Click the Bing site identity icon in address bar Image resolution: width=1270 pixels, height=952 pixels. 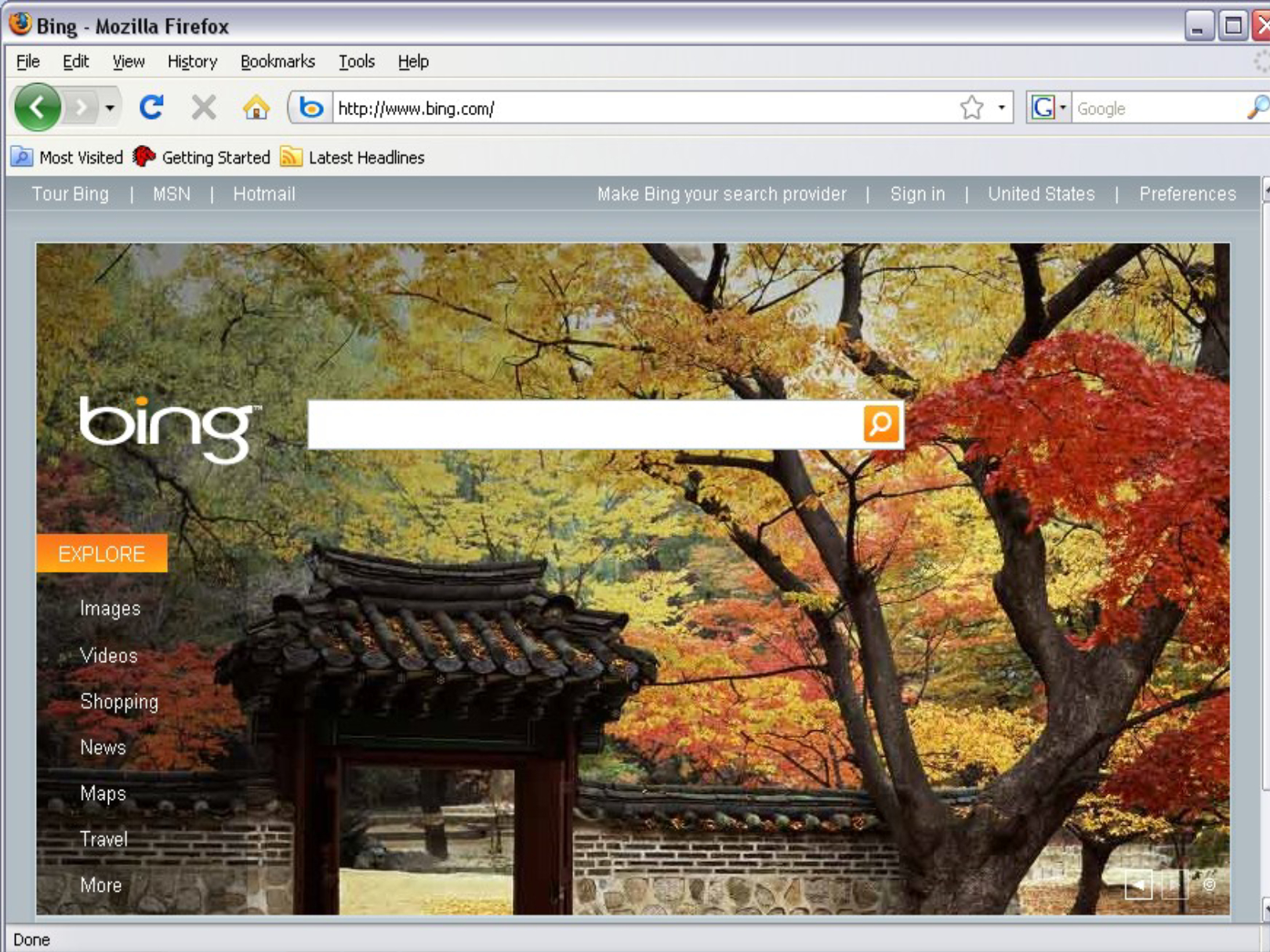click(311, 108)
